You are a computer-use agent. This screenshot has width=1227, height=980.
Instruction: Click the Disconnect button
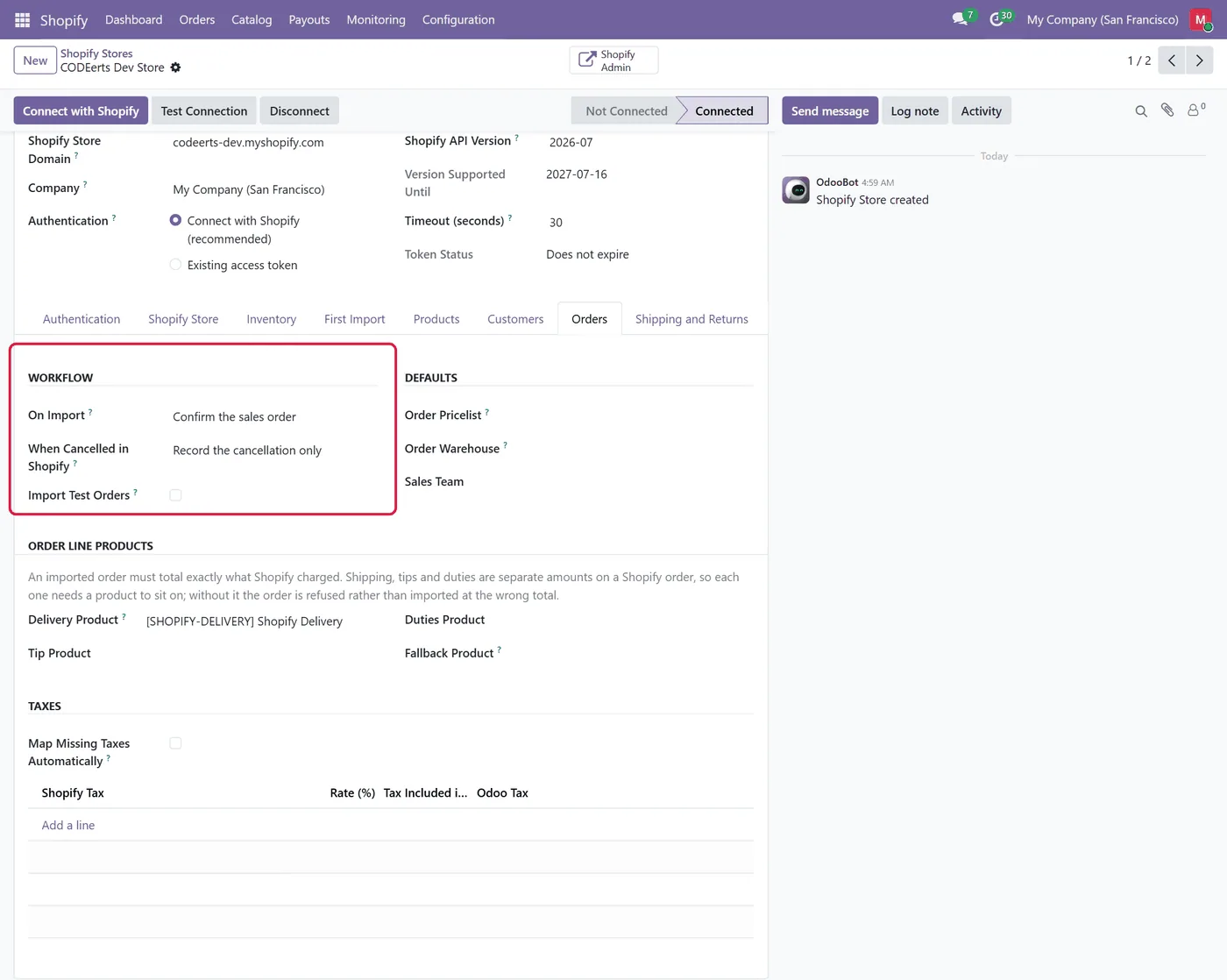pyautogui.click(x=300, y=110)
